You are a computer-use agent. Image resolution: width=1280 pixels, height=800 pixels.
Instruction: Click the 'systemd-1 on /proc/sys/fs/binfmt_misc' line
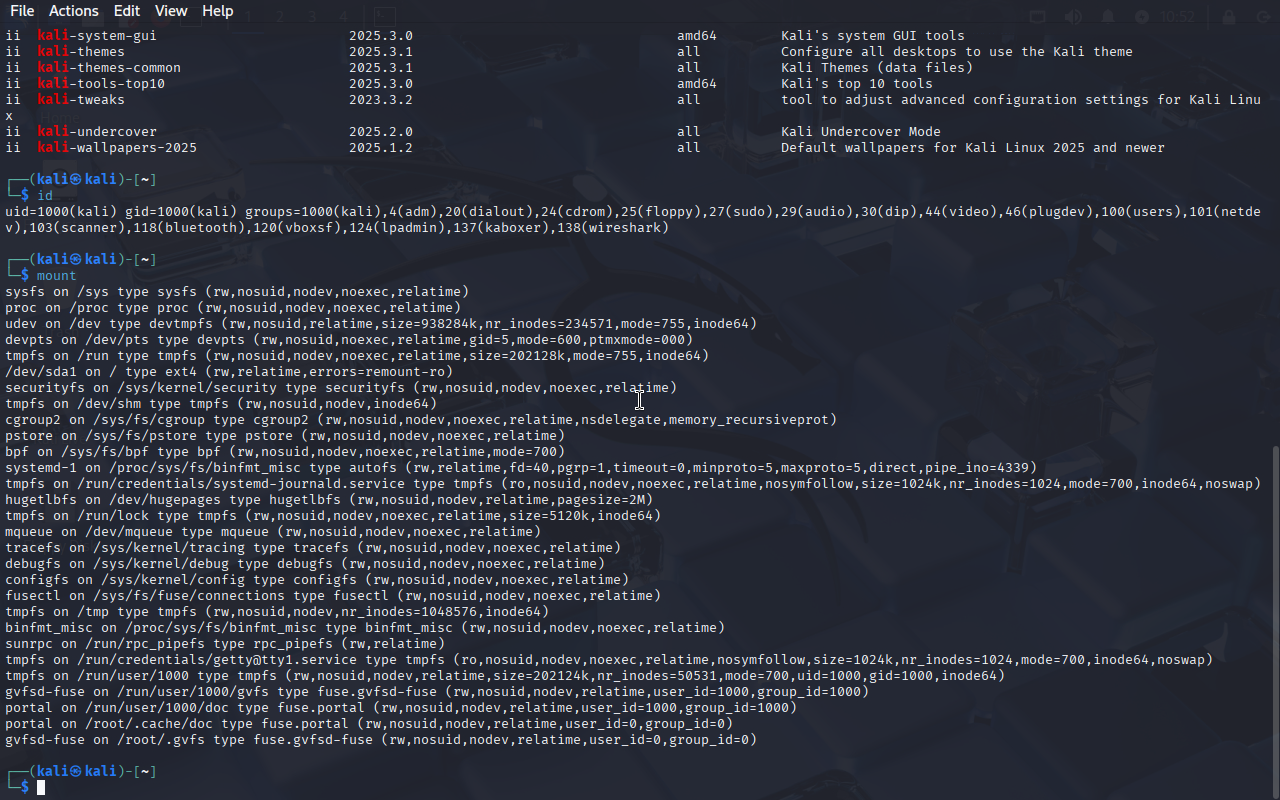(521, 468)
